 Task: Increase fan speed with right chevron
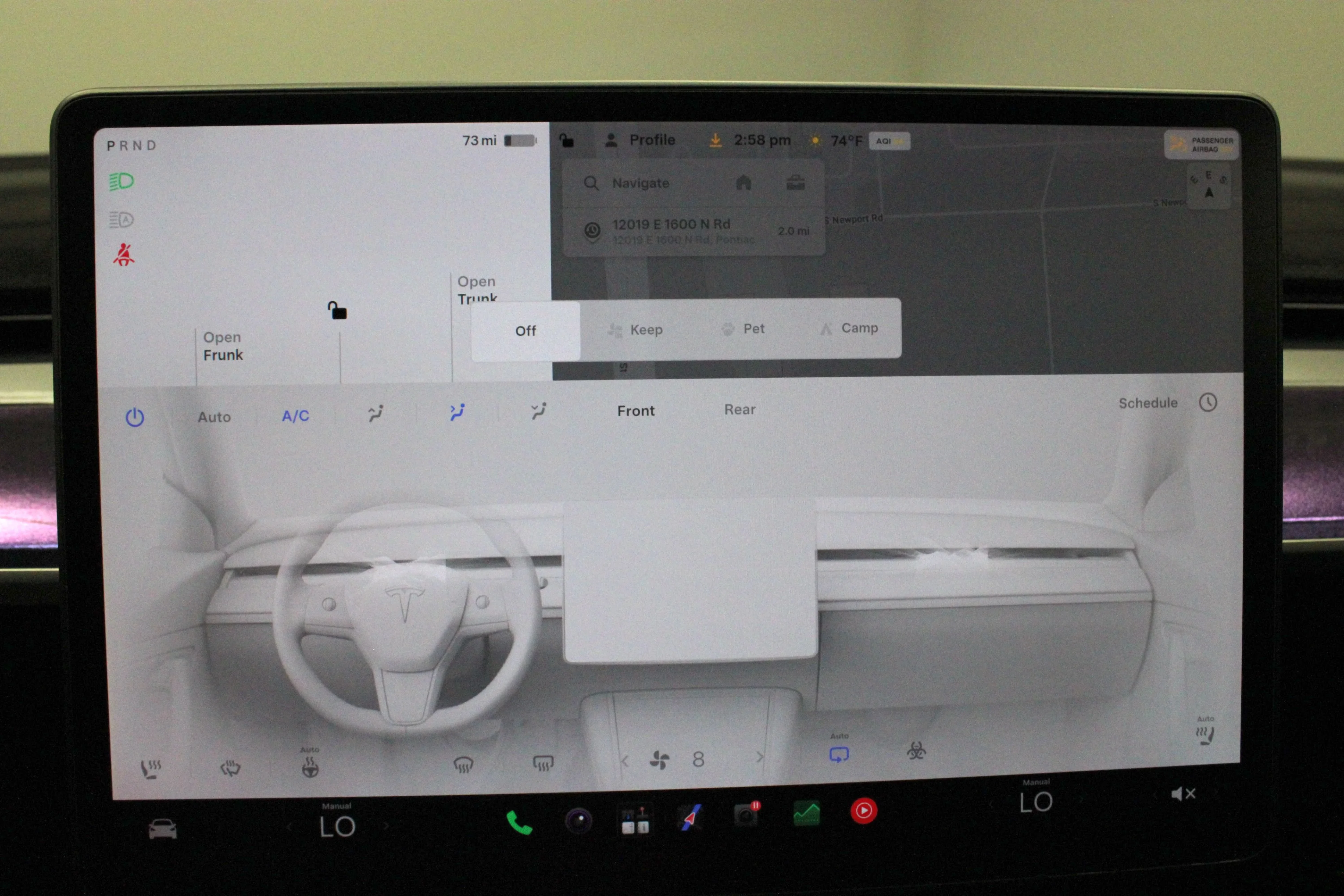tap(759, 757)
